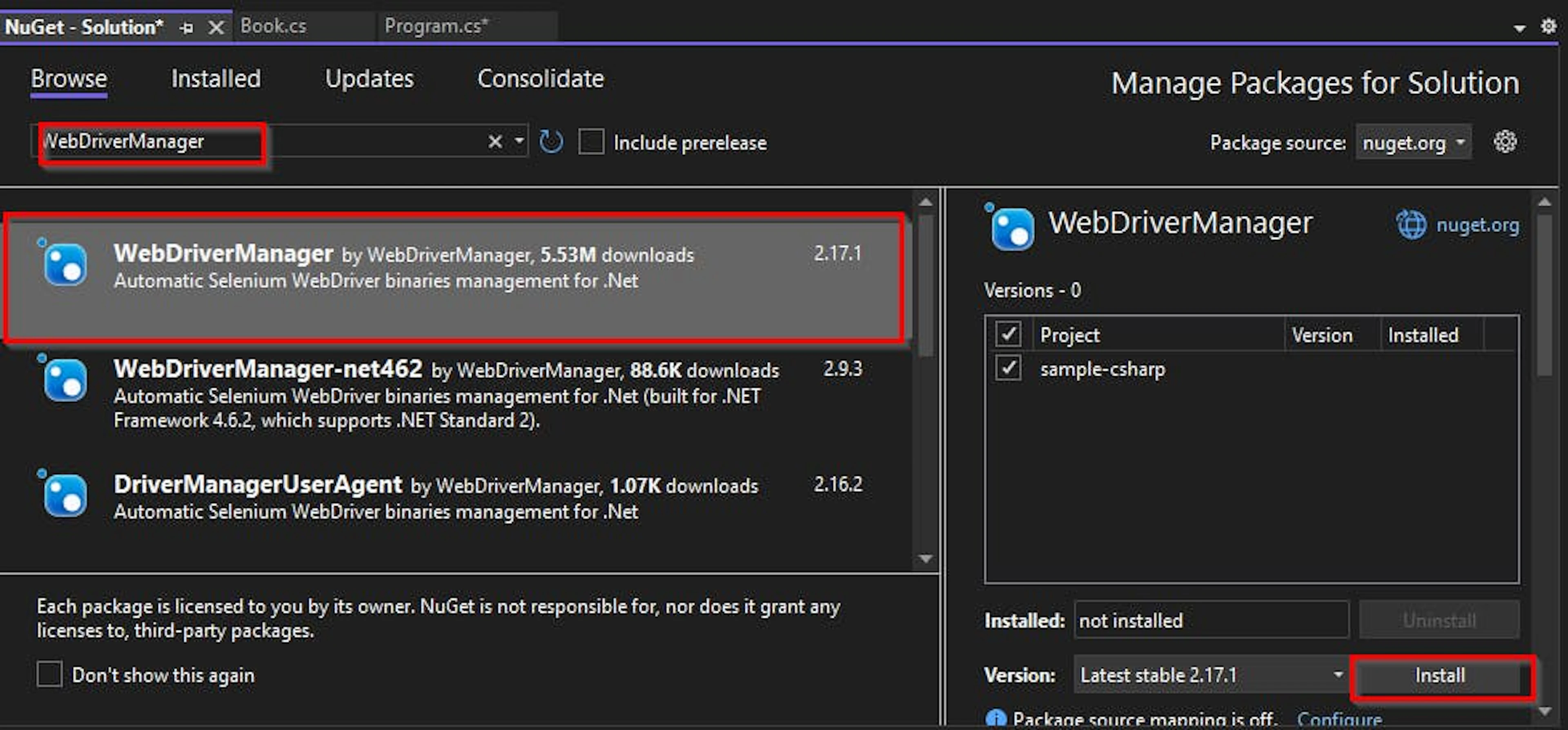Refresh the package search results
Screen dimensions: 1568x730
pos(552,142)
